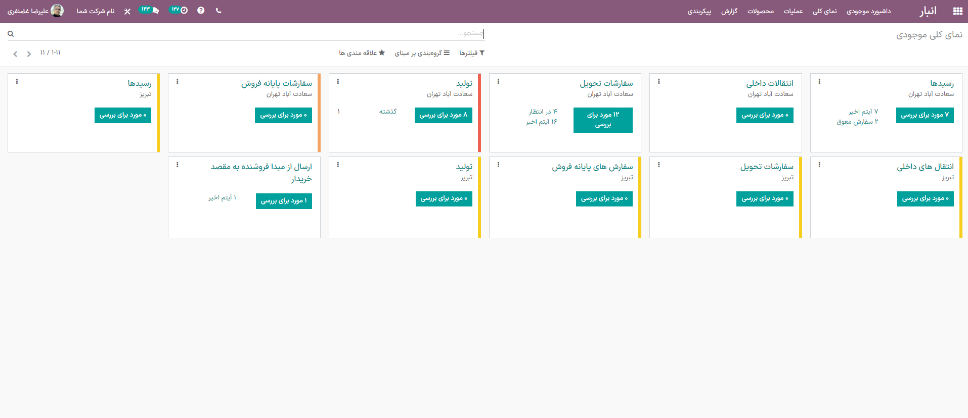The height and width of the screenshot is (418, 968).
Task: Click the phone call icon in top bar
Action: click(x=219, y=11)
